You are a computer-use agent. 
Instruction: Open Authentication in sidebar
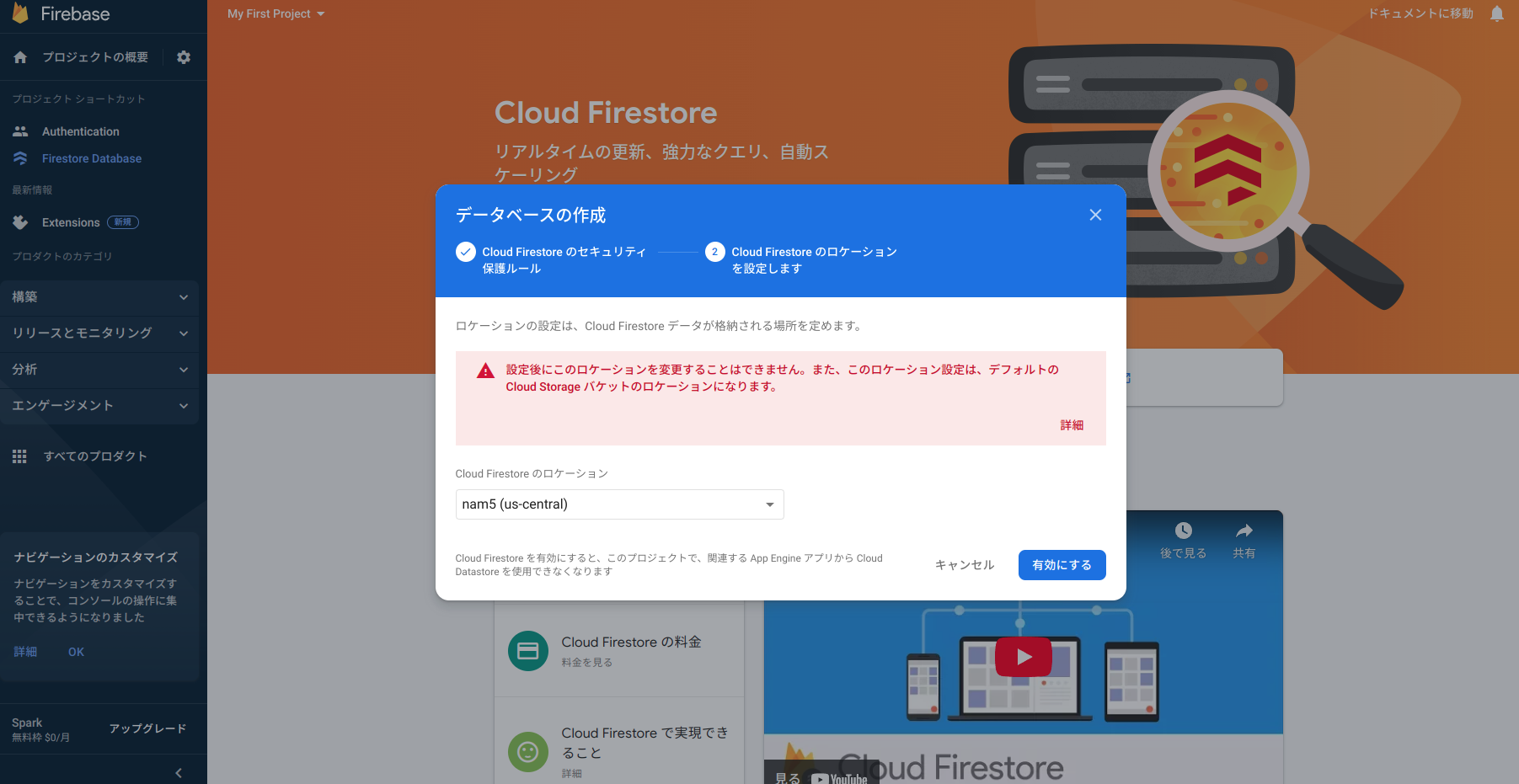pos(81,131)
